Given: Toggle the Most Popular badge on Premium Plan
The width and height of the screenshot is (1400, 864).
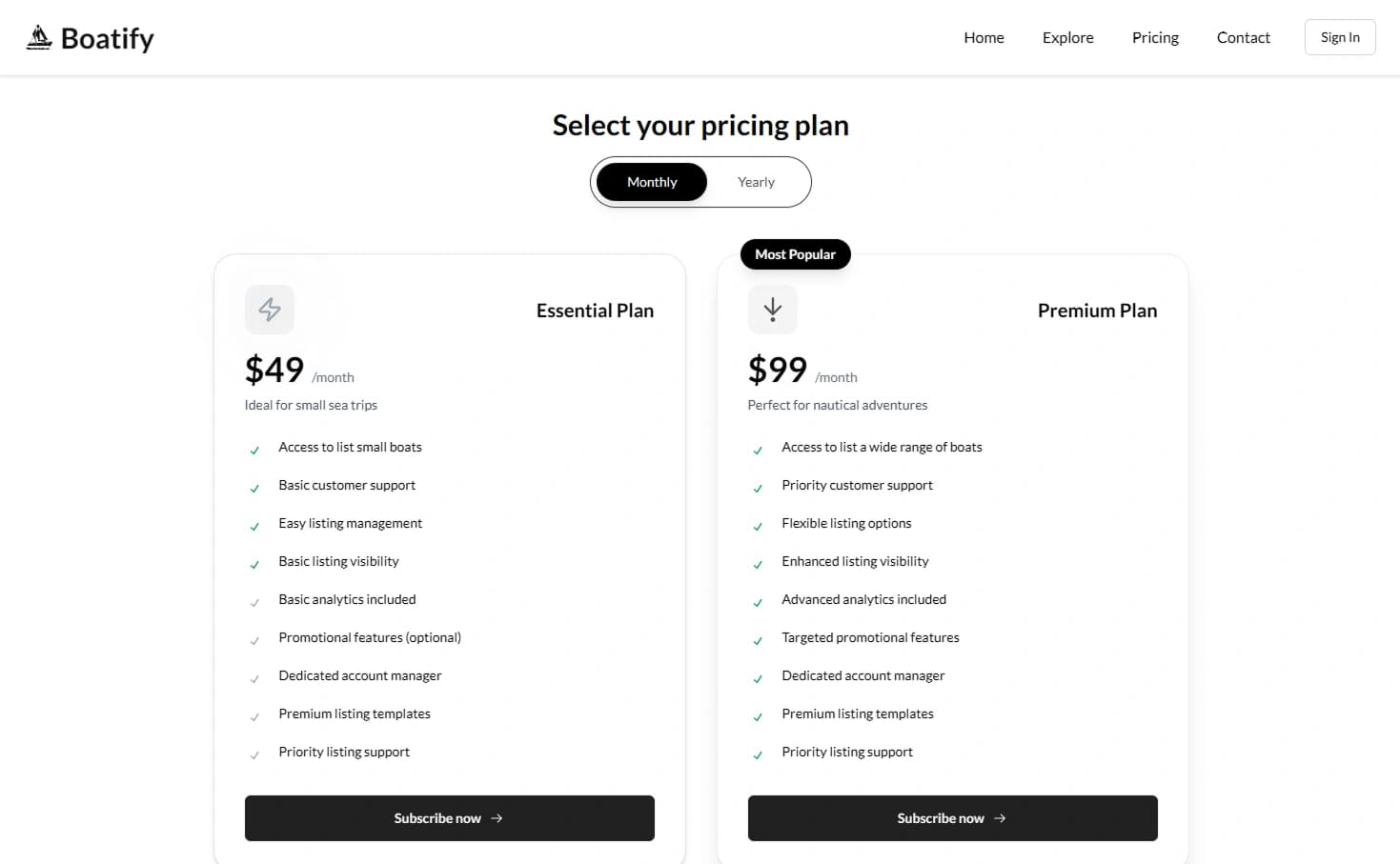Looking at the screenshot, I should [x=795, y=253].
